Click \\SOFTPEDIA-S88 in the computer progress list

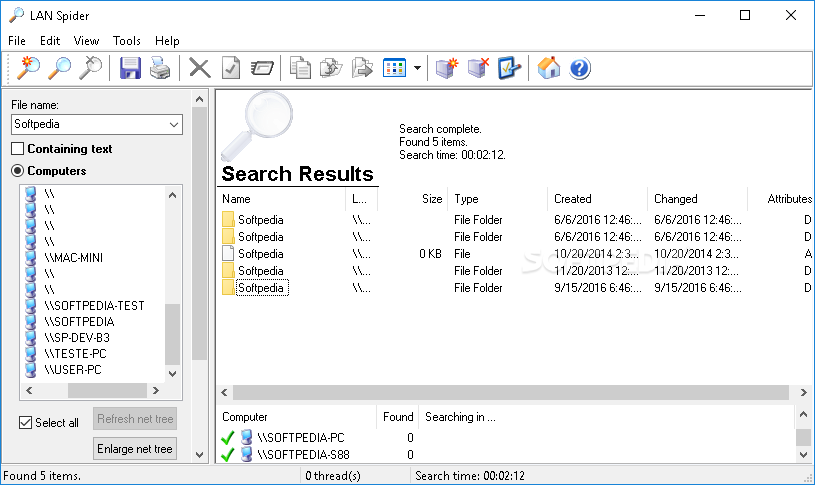pos(304,455)
